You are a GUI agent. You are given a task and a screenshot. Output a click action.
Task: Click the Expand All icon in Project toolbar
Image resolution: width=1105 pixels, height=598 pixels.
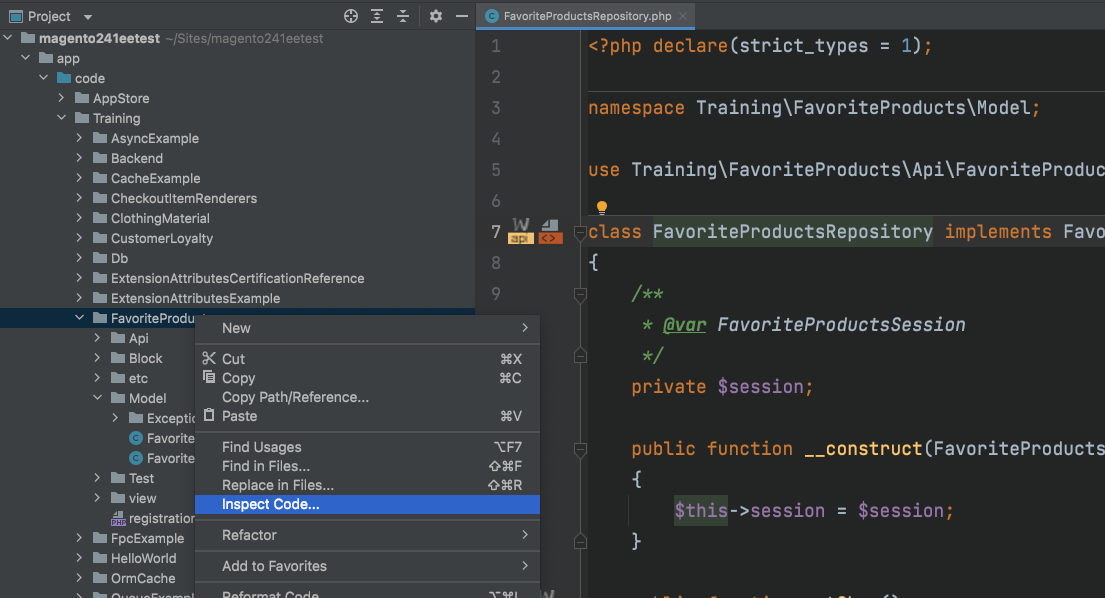(377, 16)
